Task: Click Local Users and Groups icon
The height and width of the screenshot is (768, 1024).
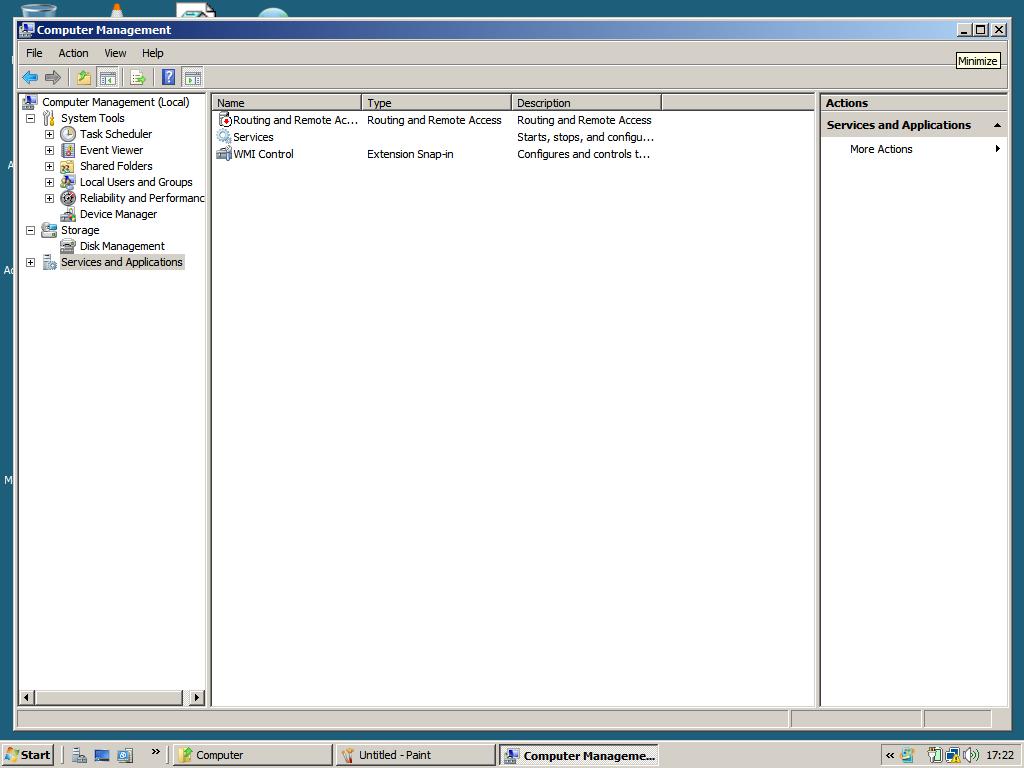Action: click(x=68, y=182)
